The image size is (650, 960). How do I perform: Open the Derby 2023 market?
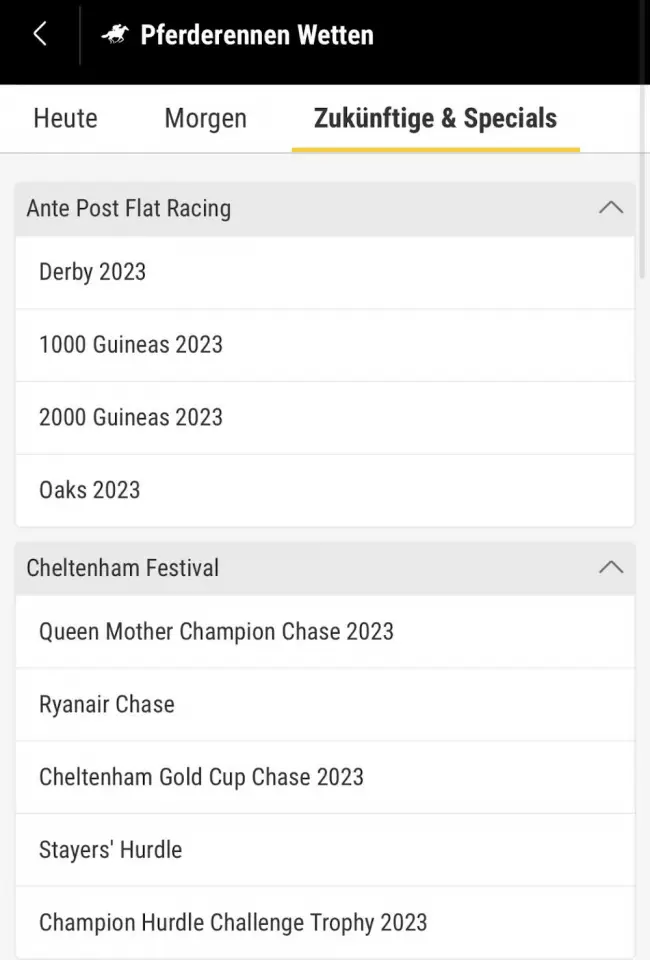[325, 272]
